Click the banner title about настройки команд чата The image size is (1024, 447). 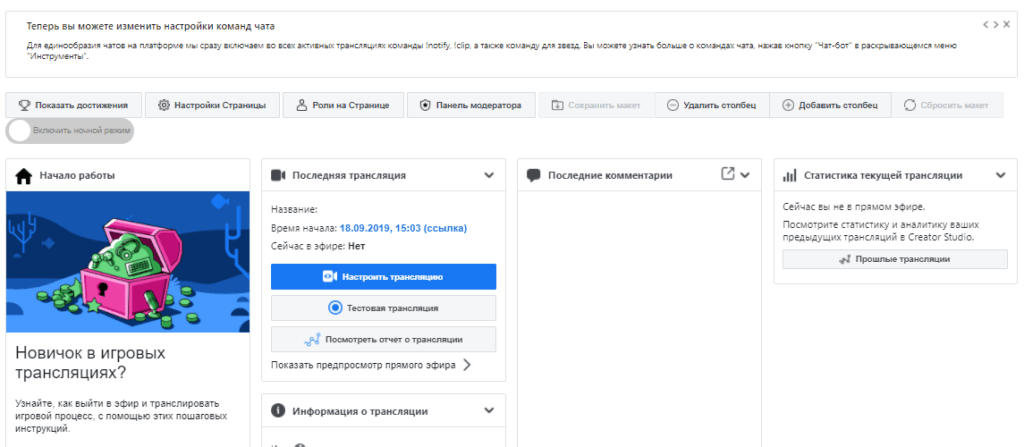tap(151, 27)
